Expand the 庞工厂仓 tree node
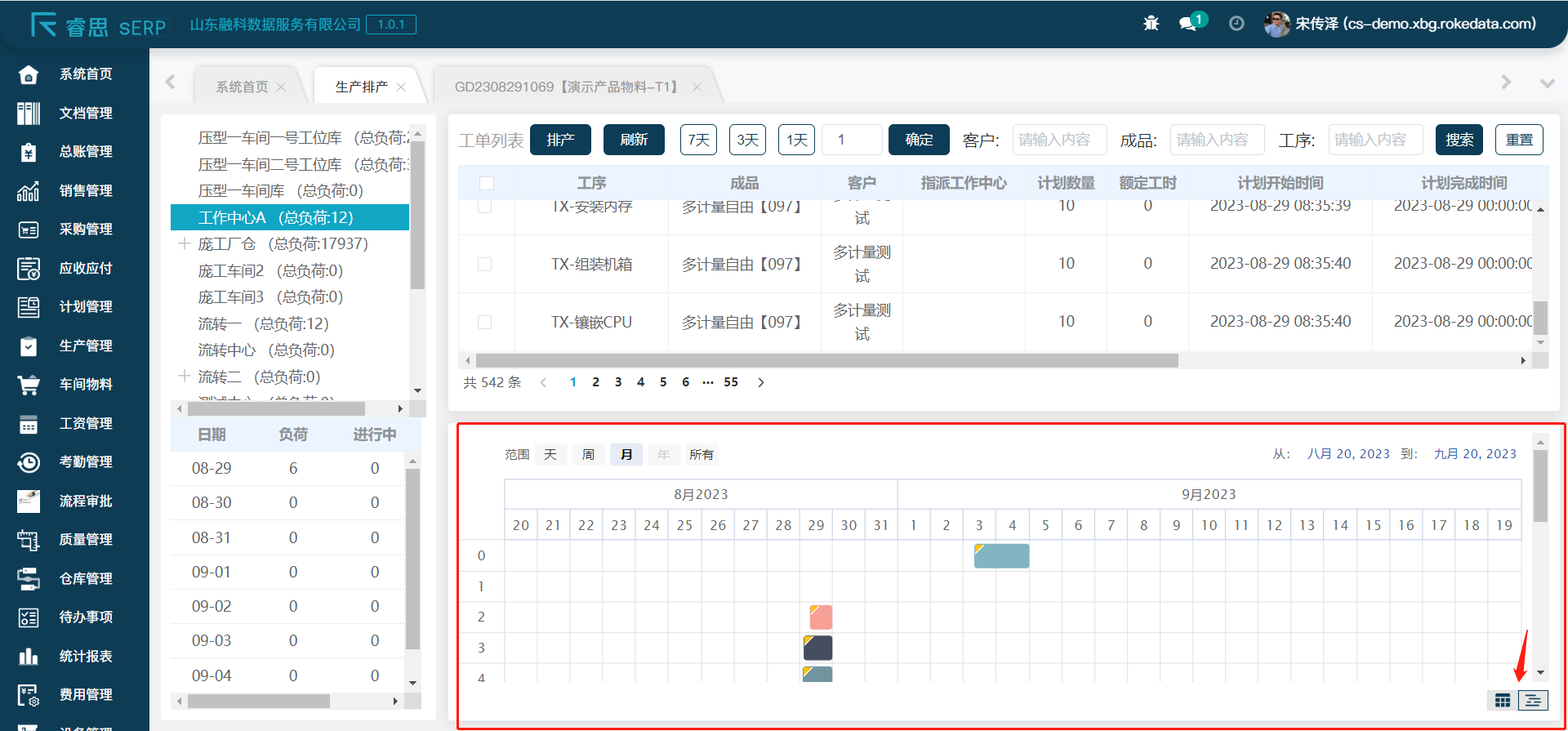Image resolution: width=1568 pixels, height=731 pixels. [x=185, y=243]
